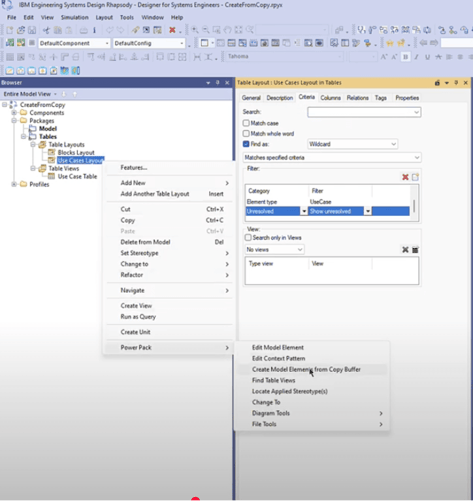Click the black X remove view icon
The width and height of the screenshot is (473, 501).
coord(405,249)
